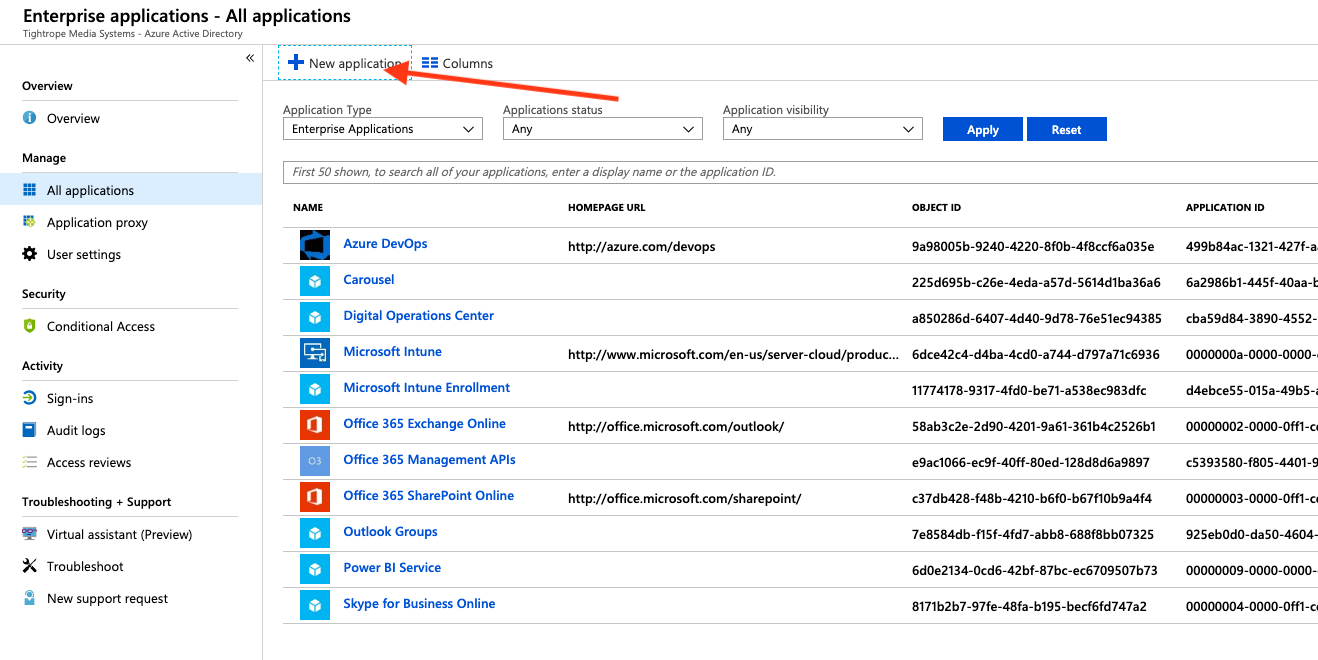Click the Azure DevOps app icon

[x=315, y=245]
